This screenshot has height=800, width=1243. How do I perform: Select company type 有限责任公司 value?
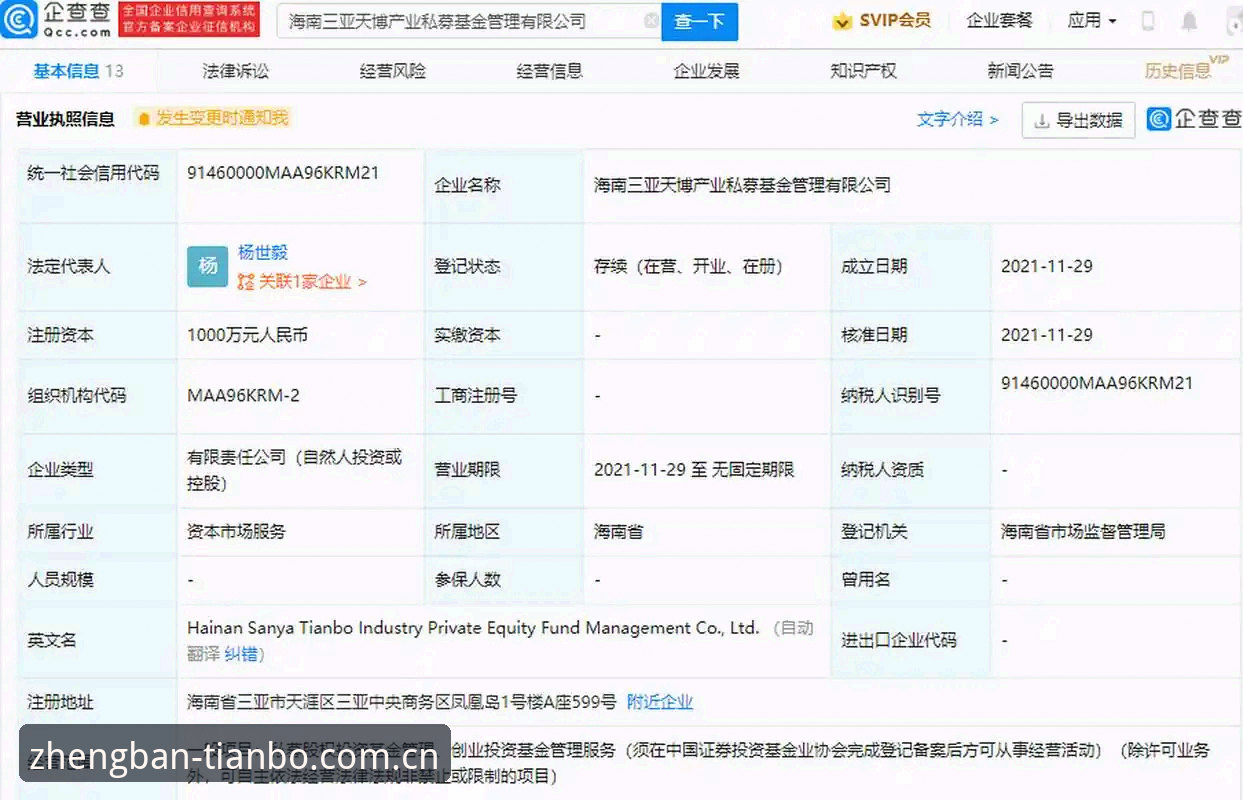tap(294, 470)
